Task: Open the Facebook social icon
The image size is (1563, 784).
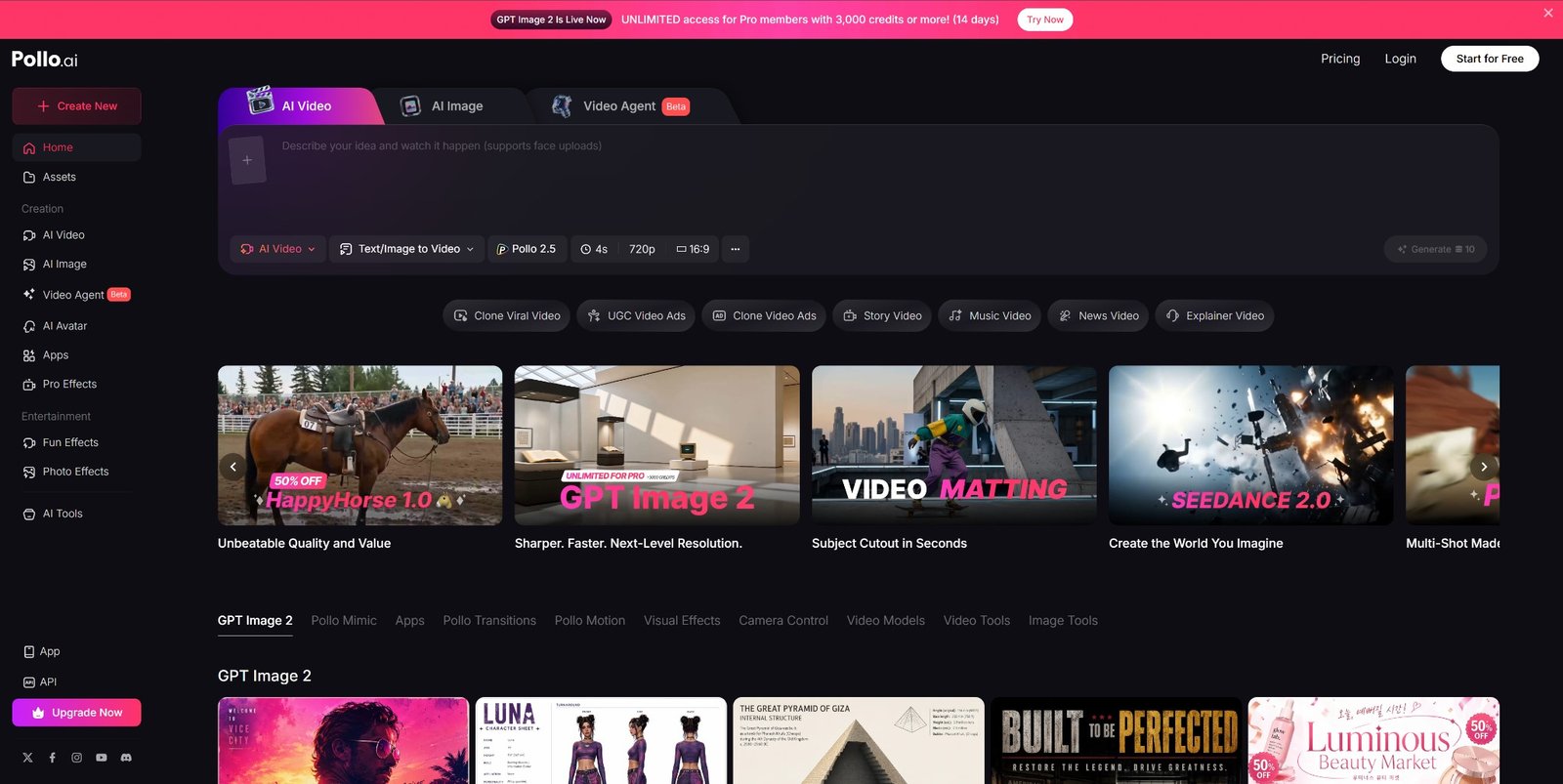Action: [52, 758]
